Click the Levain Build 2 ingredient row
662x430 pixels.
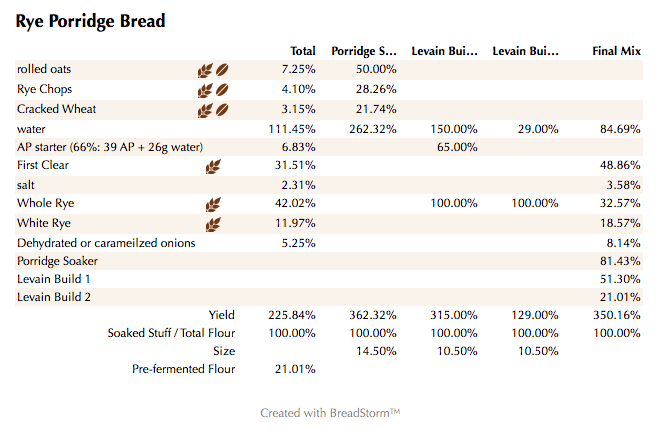tap(54, 297)
